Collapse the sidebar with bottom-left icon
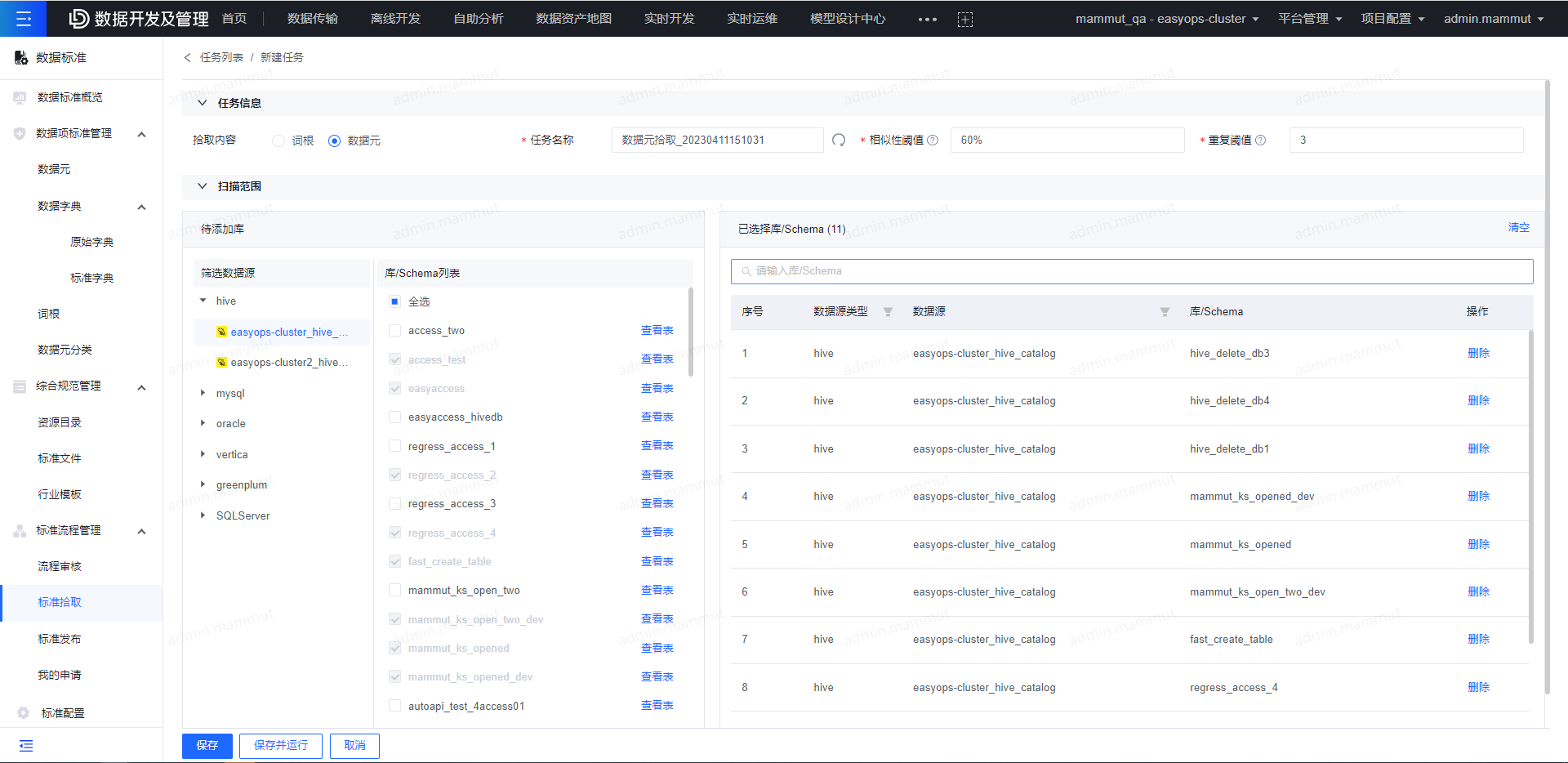The height and width of the screenshot is (763, 1568). [26, 745]
